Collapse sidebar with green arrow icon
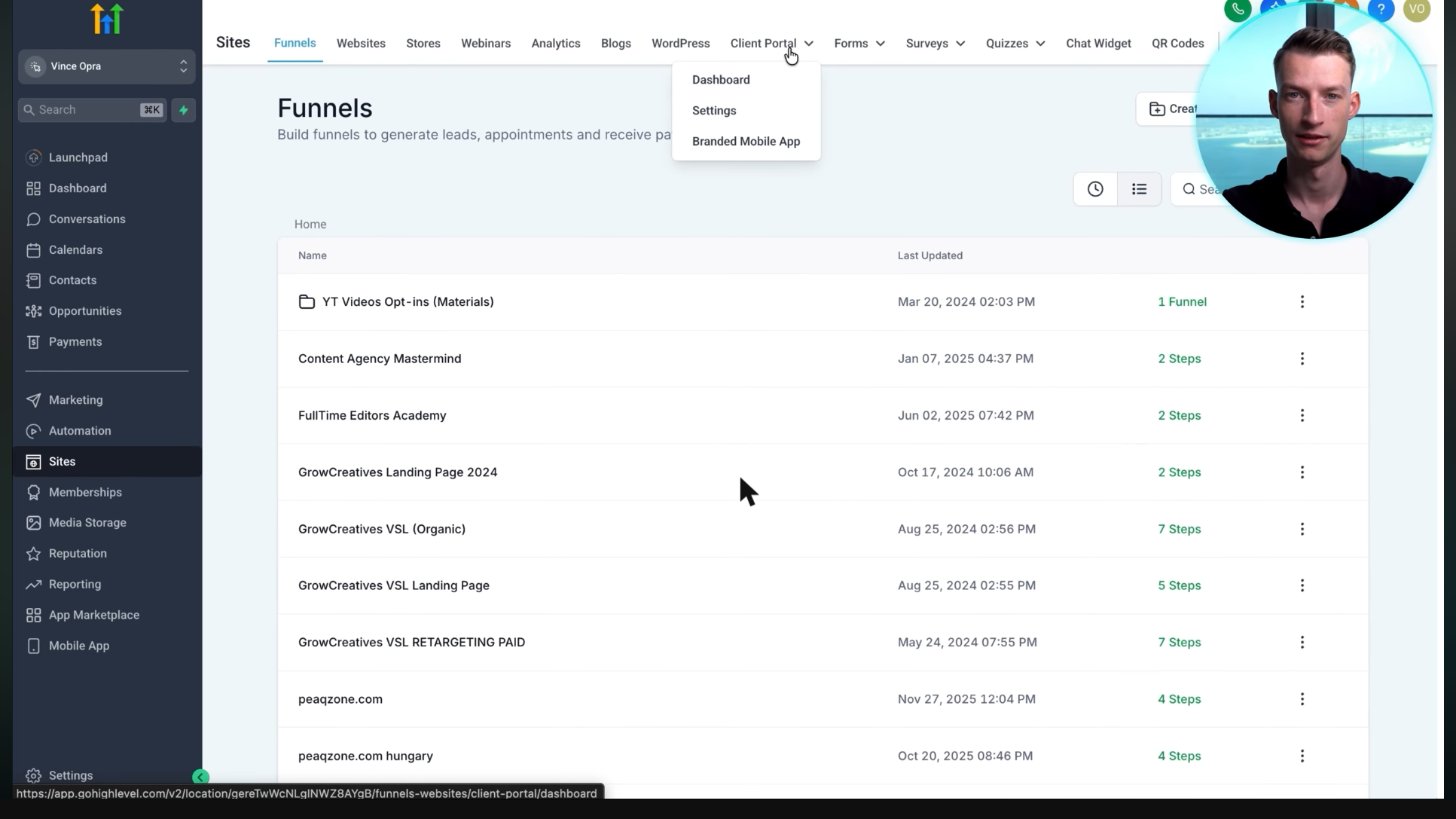Screen dimensions: 1456x819 pos(200,777)
